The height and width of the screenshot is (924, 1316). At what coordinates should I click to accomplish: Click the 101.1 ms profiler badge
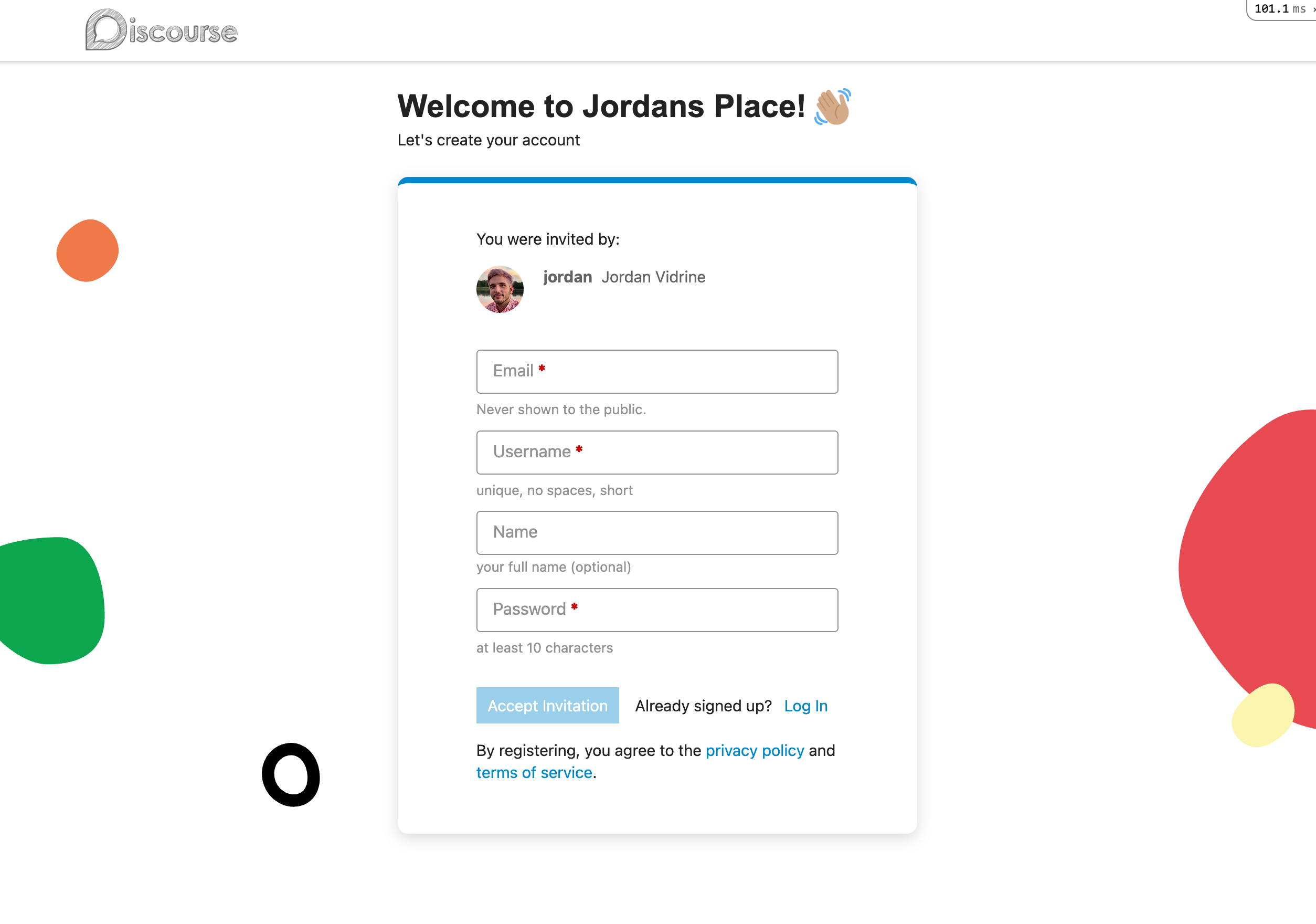click(x=1281, y=9)
